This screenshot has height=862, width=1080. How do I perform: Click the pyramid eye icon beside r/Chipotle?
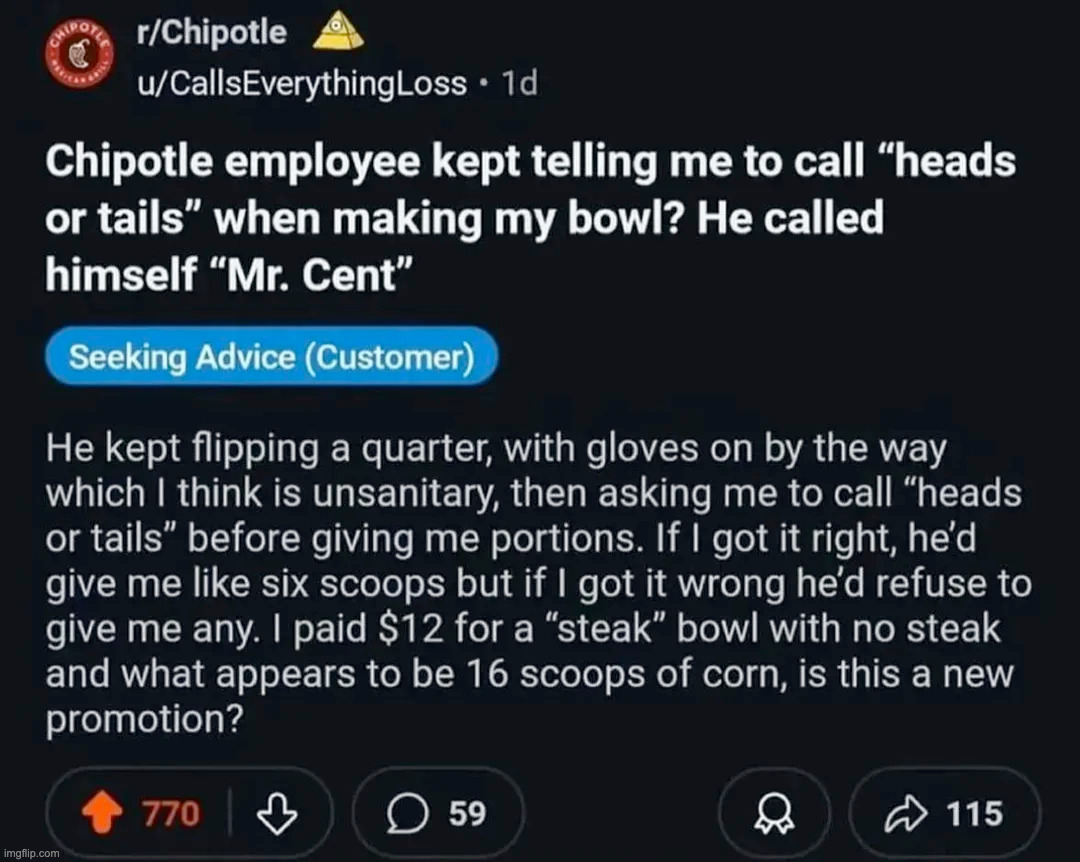[339, 34]
